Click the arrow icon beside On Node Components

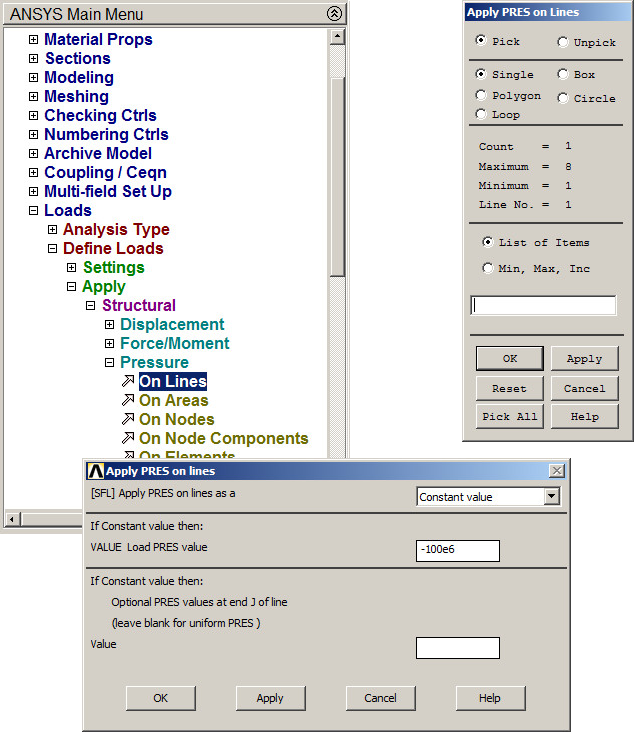127,438
